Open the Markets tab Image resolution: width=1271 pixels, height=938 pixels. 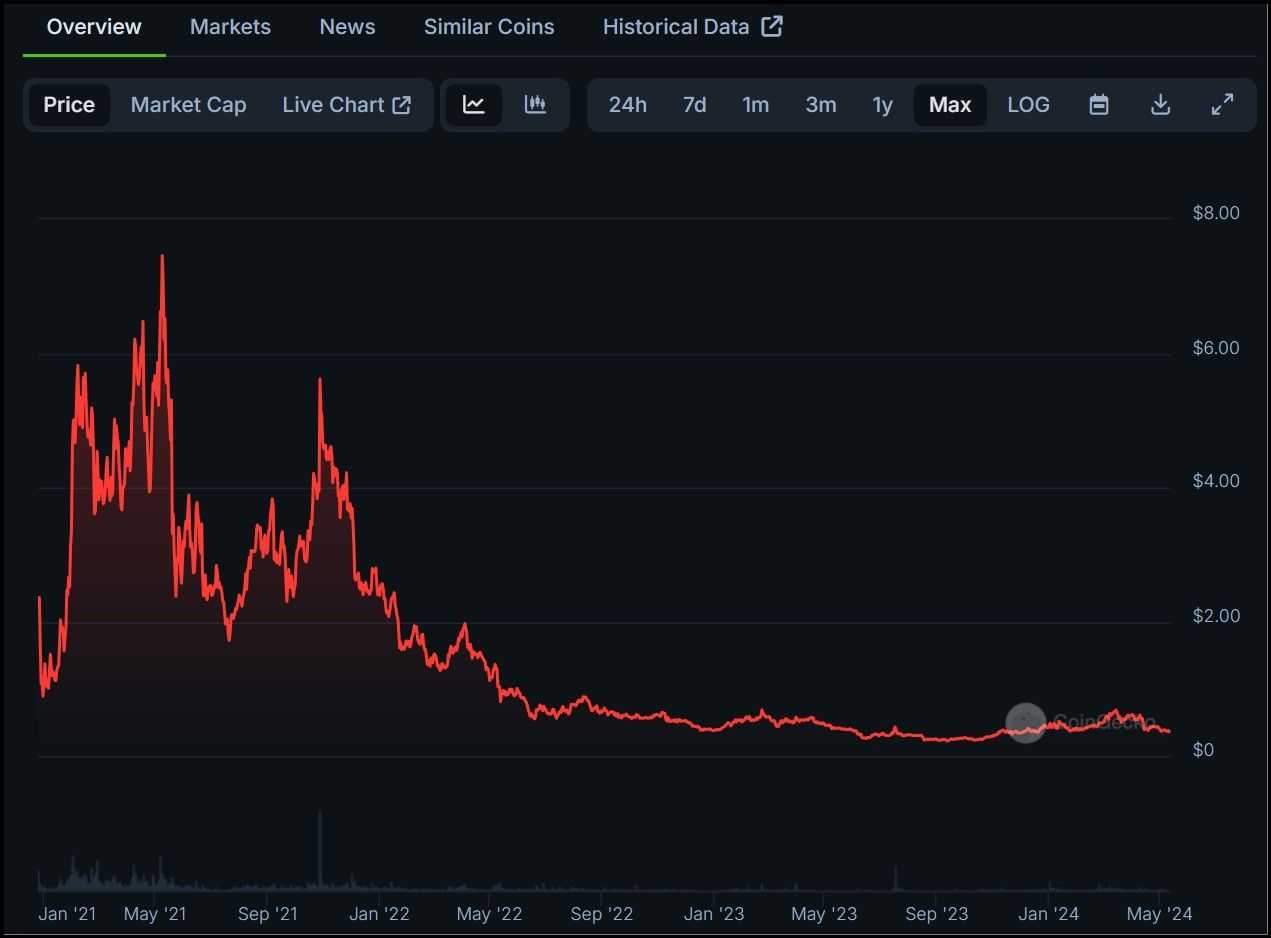point(230,27)
